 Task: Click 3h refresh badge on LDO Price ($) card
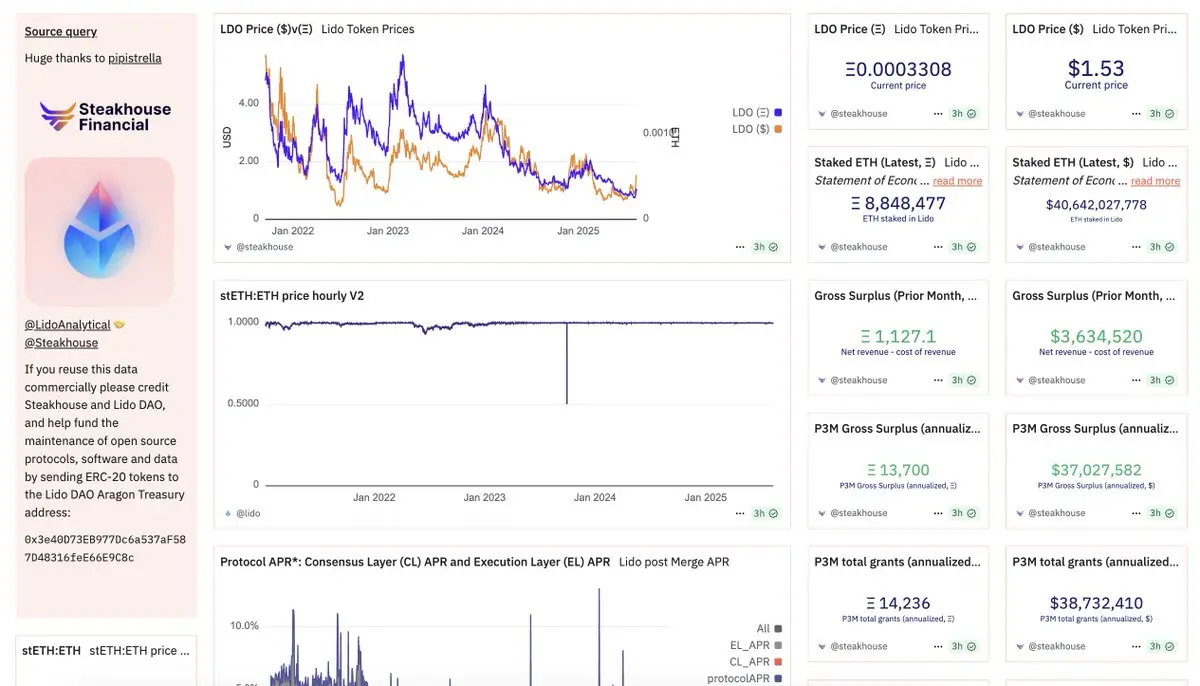[x=1162, y=114]
